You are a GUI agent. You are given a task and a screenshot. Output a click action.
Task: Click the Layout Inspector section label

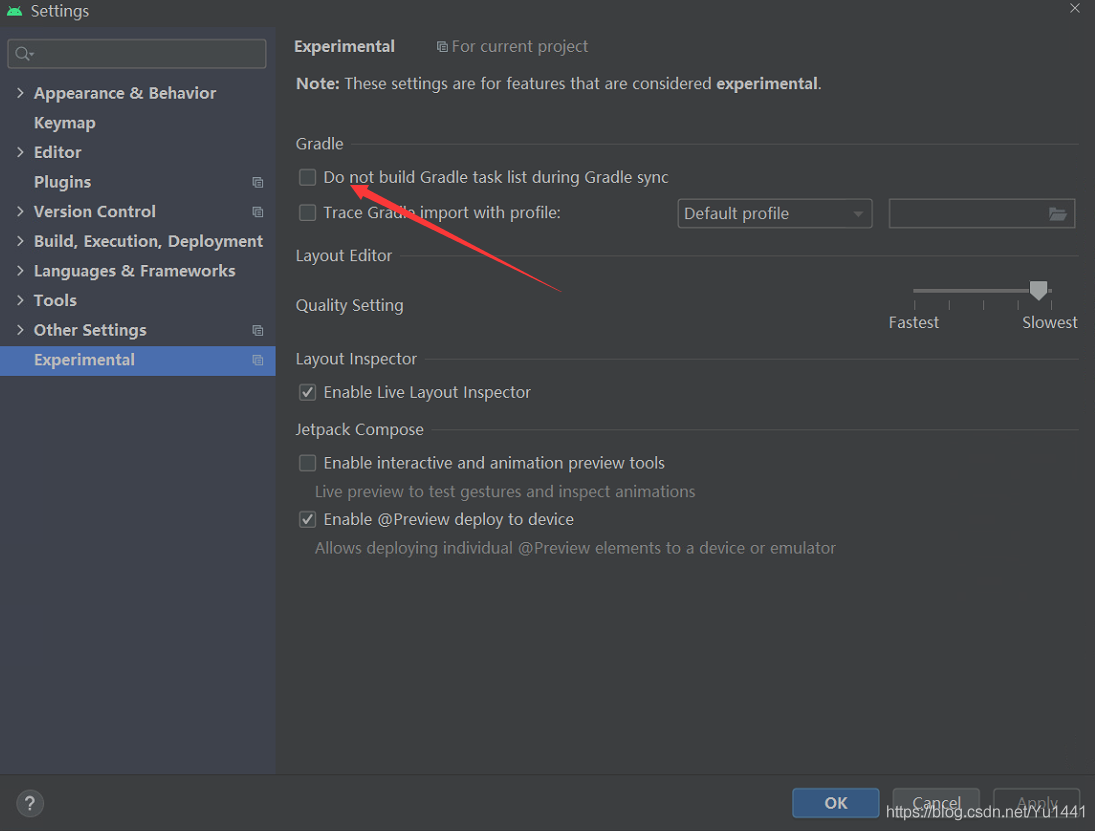coord(356,359)
